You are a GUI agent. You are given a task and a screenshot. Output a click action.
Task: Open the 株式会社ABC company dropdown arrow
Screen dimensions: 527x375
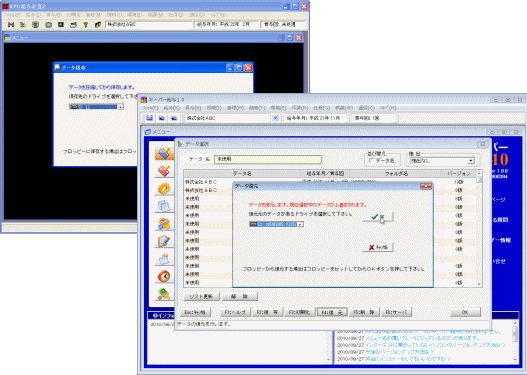click(276, 118)
